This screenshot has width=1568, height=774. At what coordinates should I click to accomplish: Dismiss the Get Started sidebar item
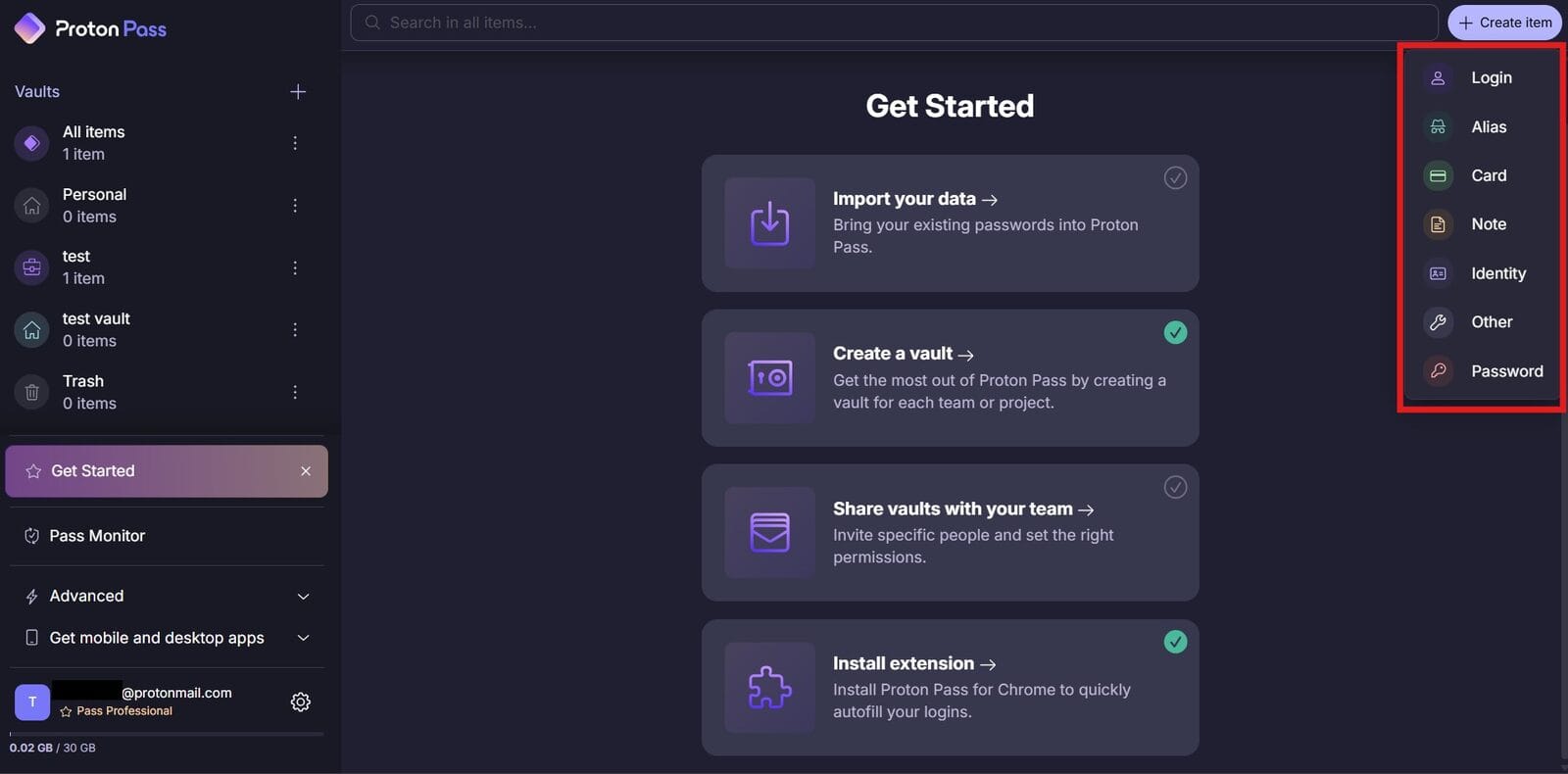(x=306, y=471)
